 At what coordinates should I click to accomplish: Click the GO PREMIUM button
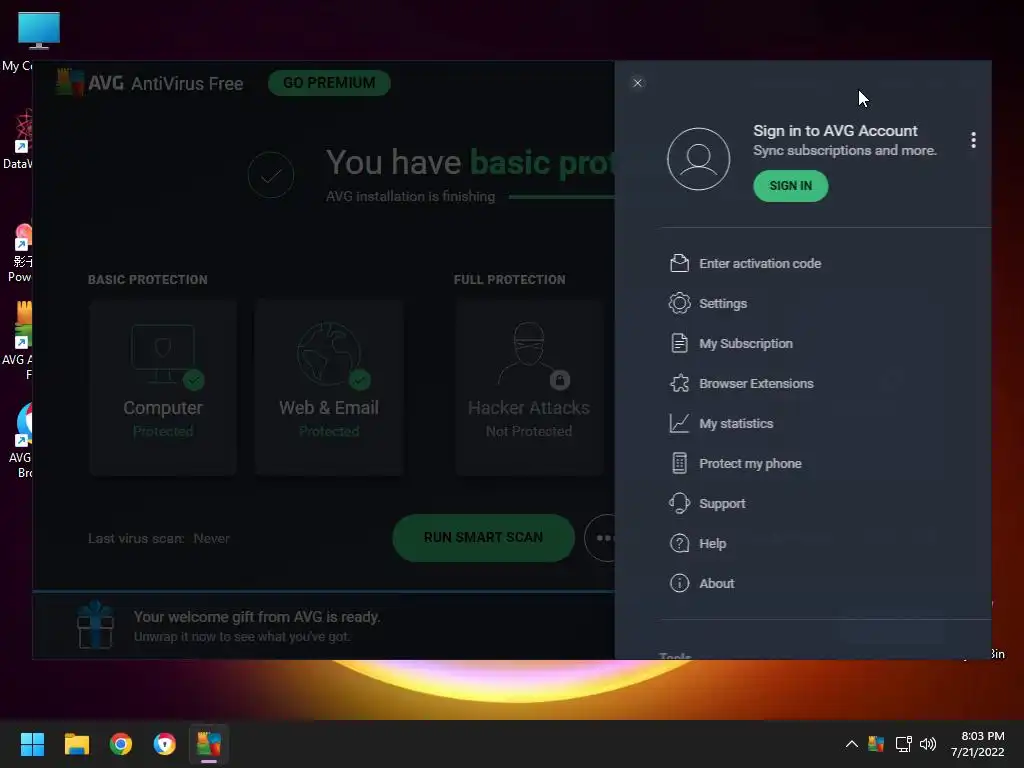(x=329, y=83)
